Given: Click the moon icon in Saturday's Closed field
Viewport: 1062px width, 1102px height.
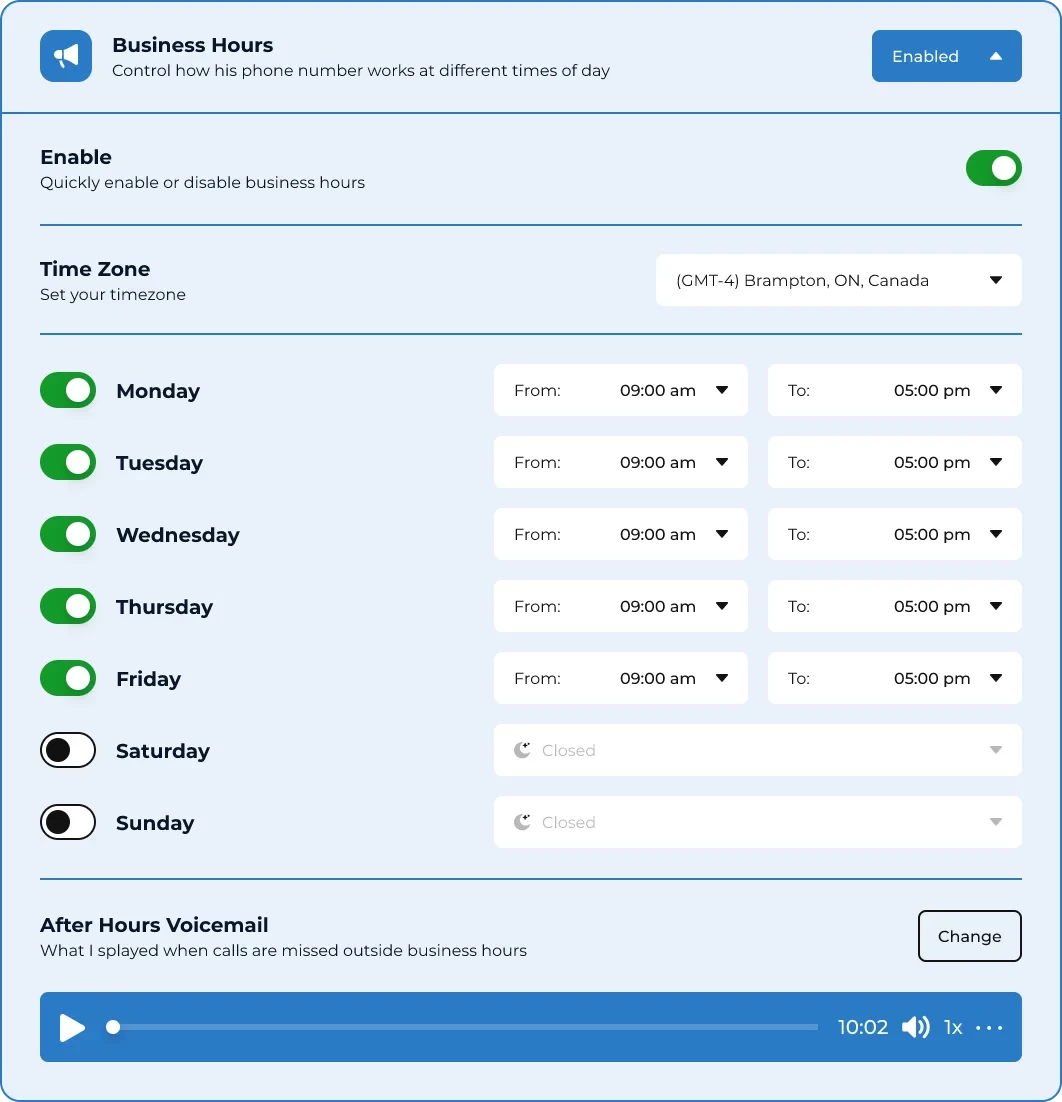Looking at the screenshot, I should point(522,750).
